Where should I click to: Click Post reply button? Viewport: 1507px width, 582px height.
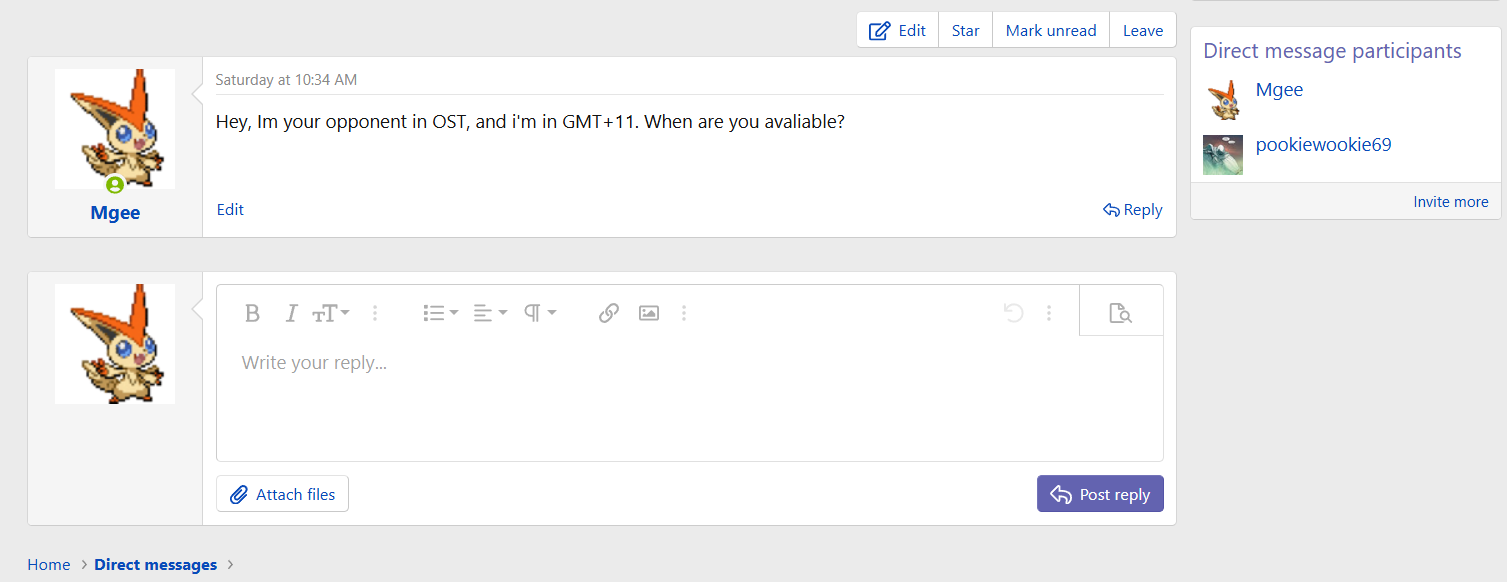click(1100, 494)
